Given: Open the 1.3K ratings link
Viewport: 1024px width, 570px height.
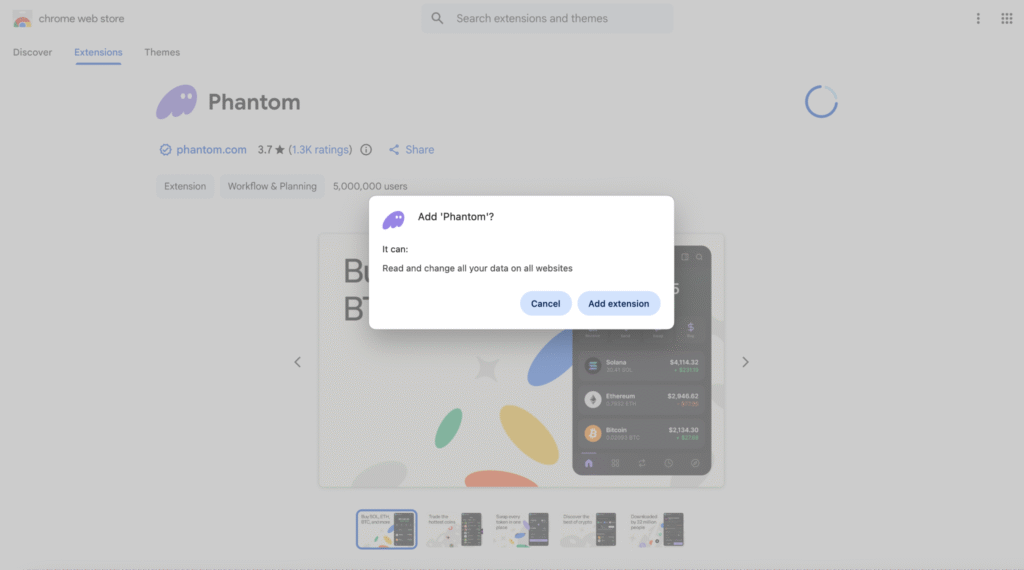Looking at the screenshot, I should pos(320,150).
